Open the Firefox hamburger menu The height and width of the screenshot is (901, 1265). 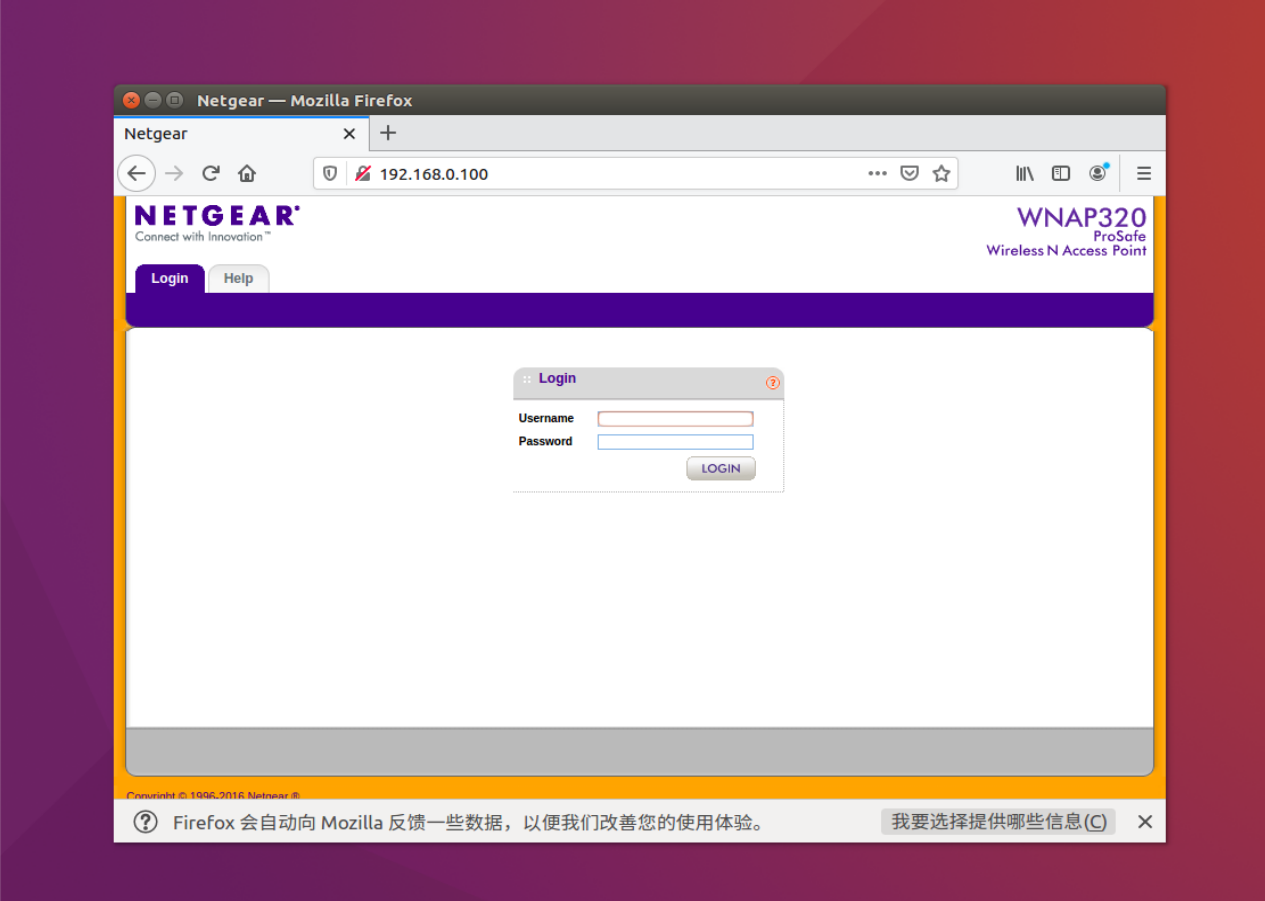pyautogui.click(x=1144, y=173)
